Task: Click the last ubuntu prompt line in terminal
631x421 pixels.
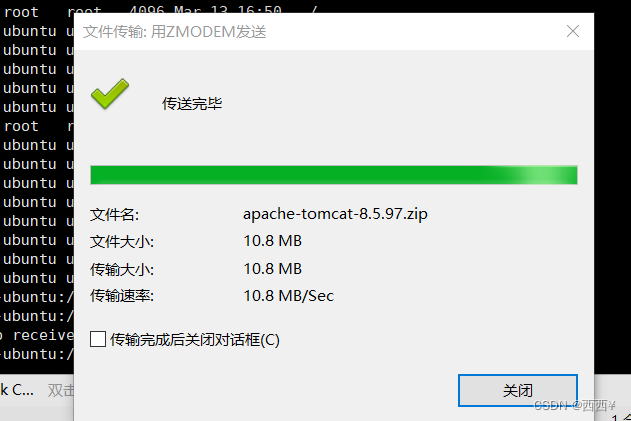Action: click(37, 354)
